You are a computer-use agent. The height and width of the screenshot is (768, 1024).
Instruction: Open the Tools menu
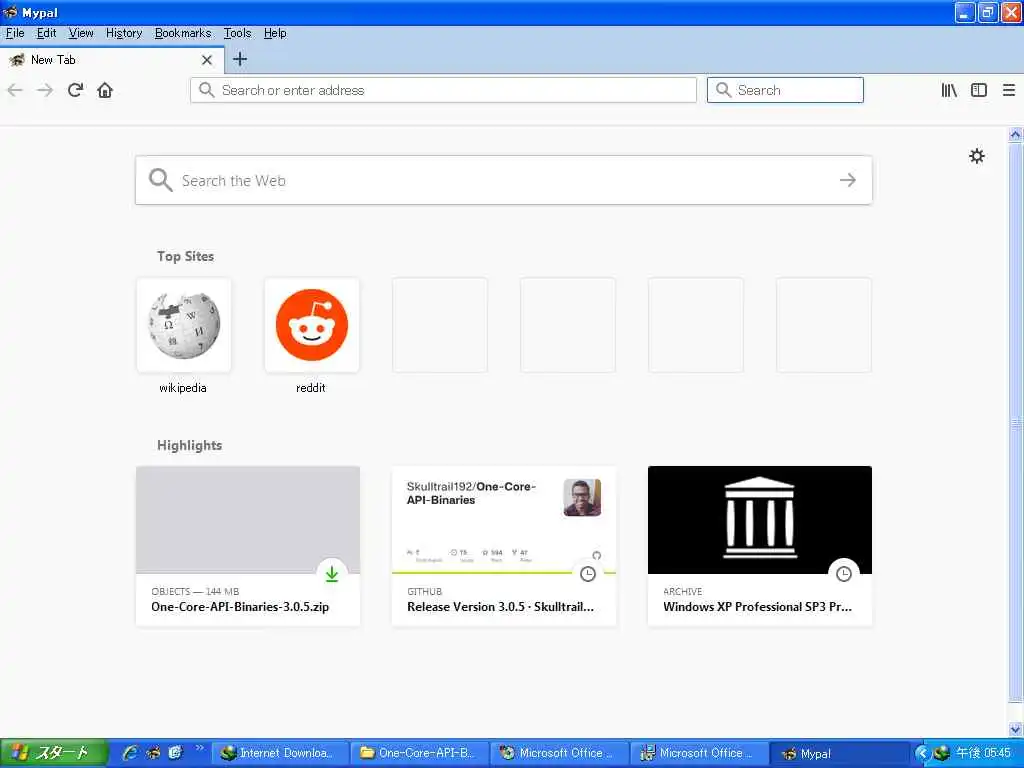coord(237,33)
